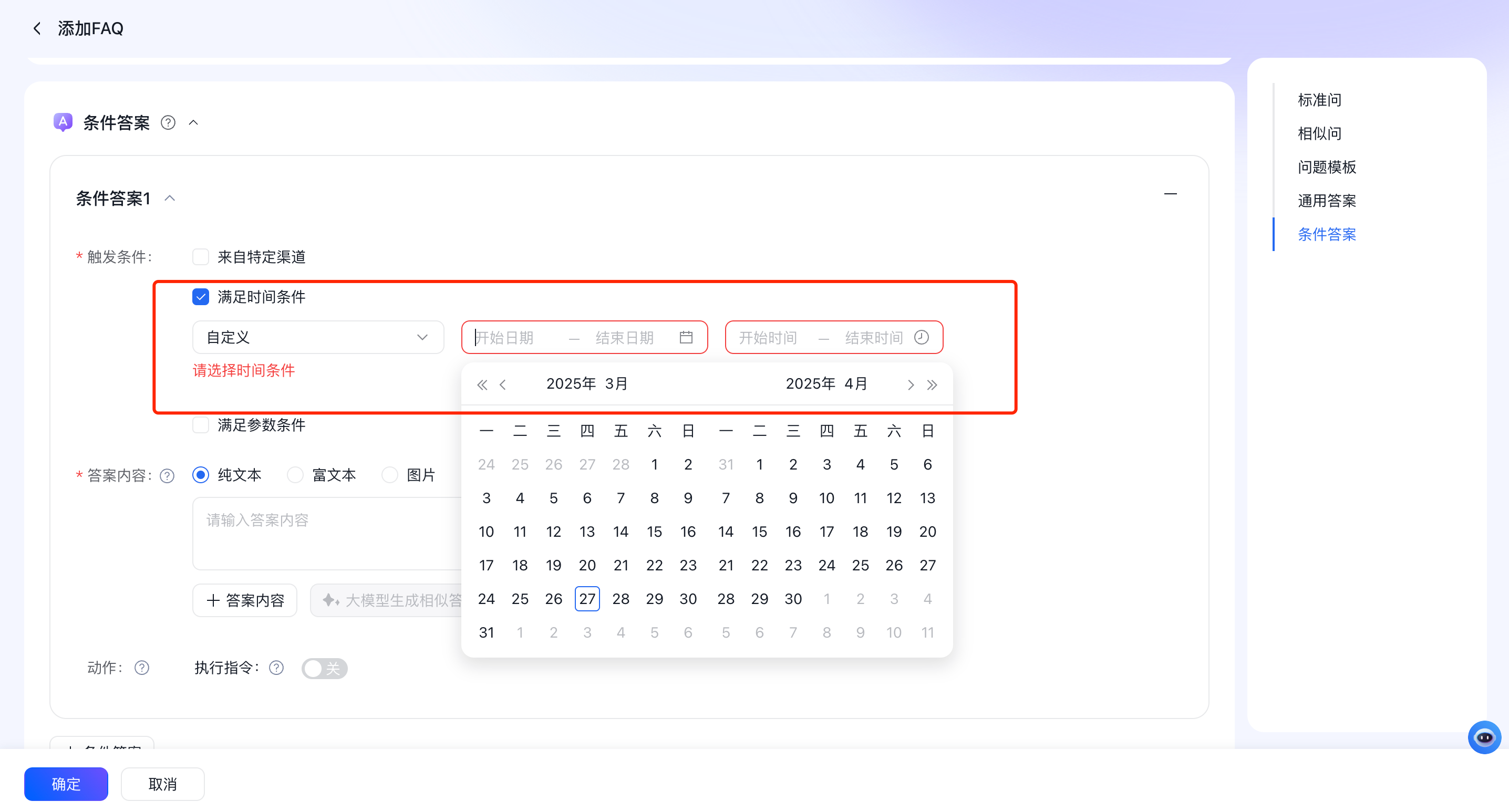
Task: Turn on the 执行指令 toggle
Action: click(325, 668)
